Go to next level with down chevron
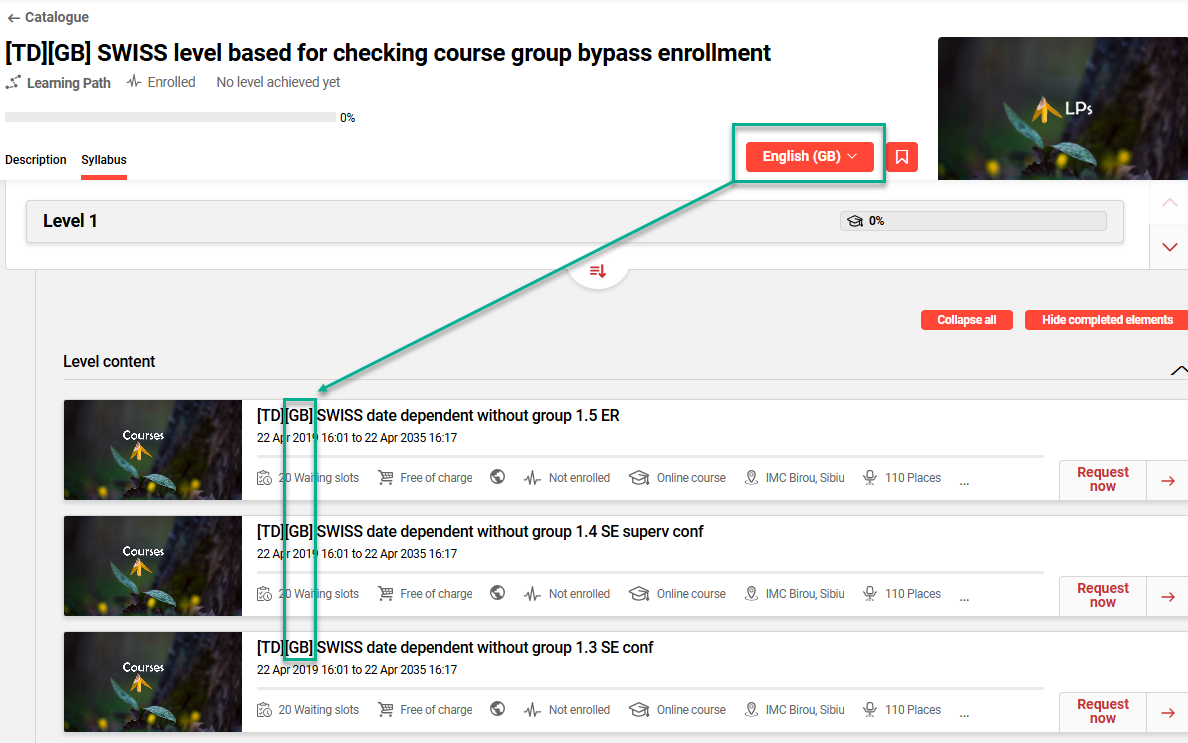Screen dimensions: 1188x743 (x=1169, y=247)
